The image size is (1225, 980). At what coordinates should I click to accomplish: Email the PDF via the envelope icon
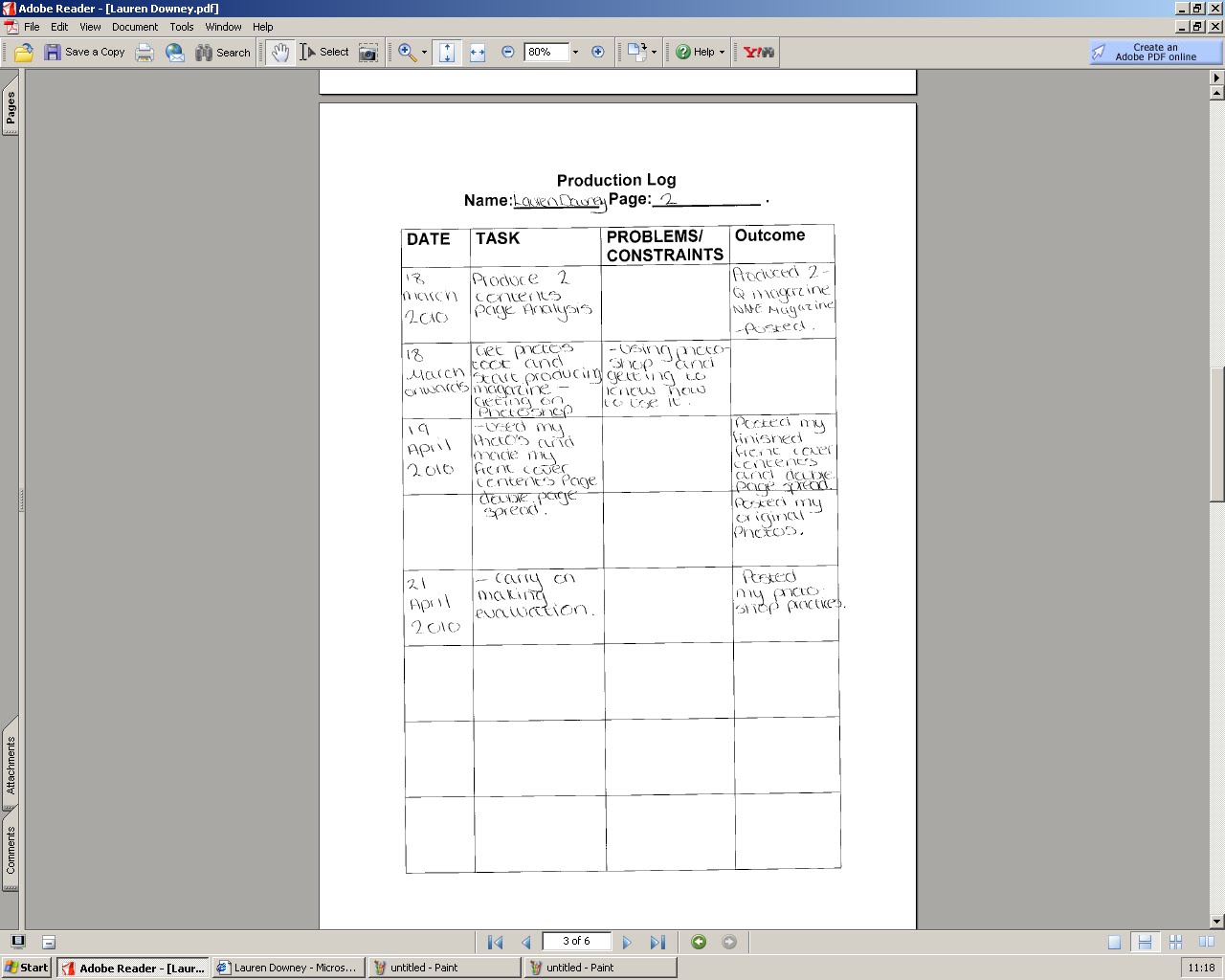pyautogui.click(x=174, y=53)
